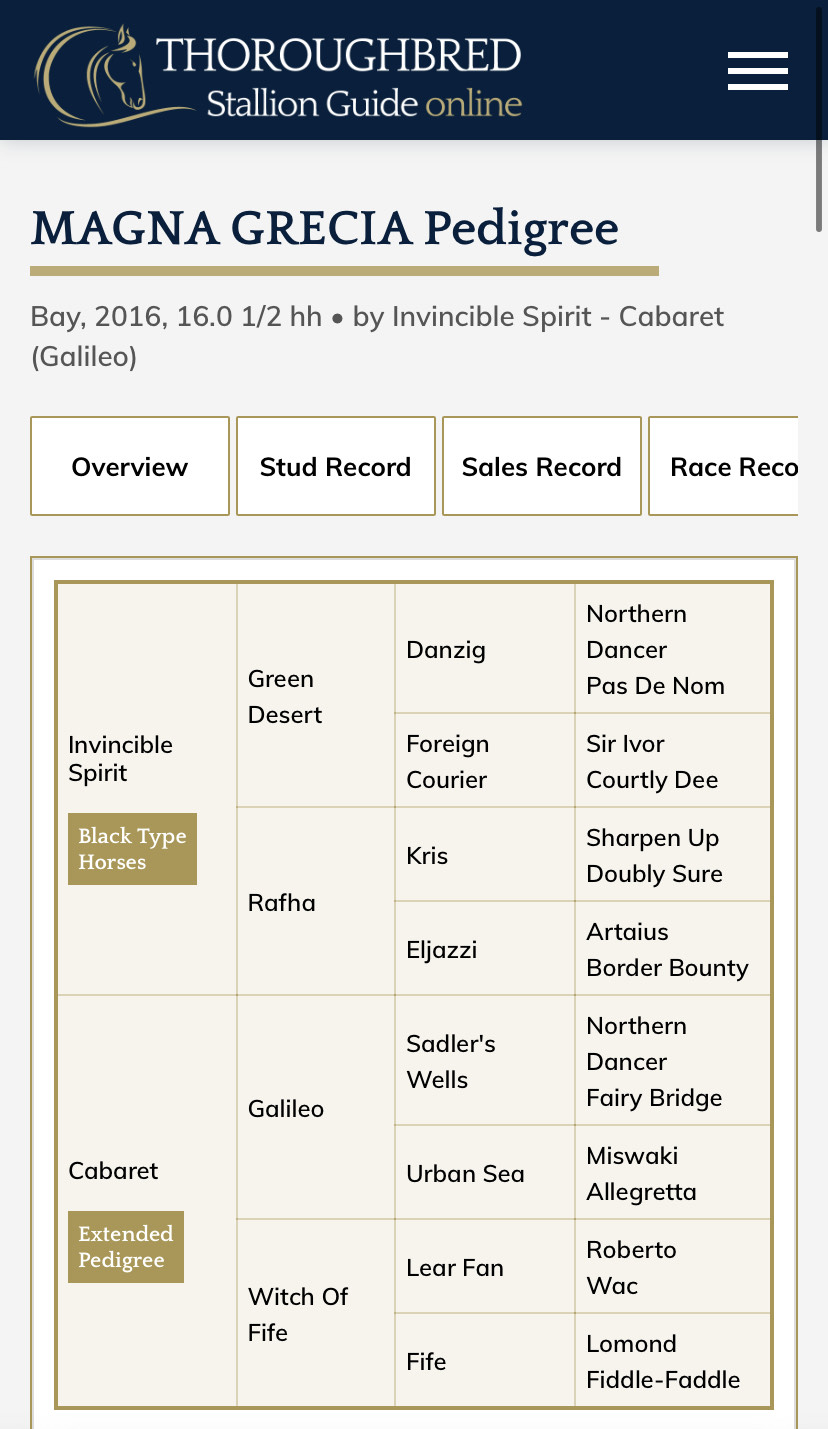Image resolution: width=828 pixels, height=1429 pixels.
Task: Select the Danzig pedigree cell
Action: tap(446, 649)
